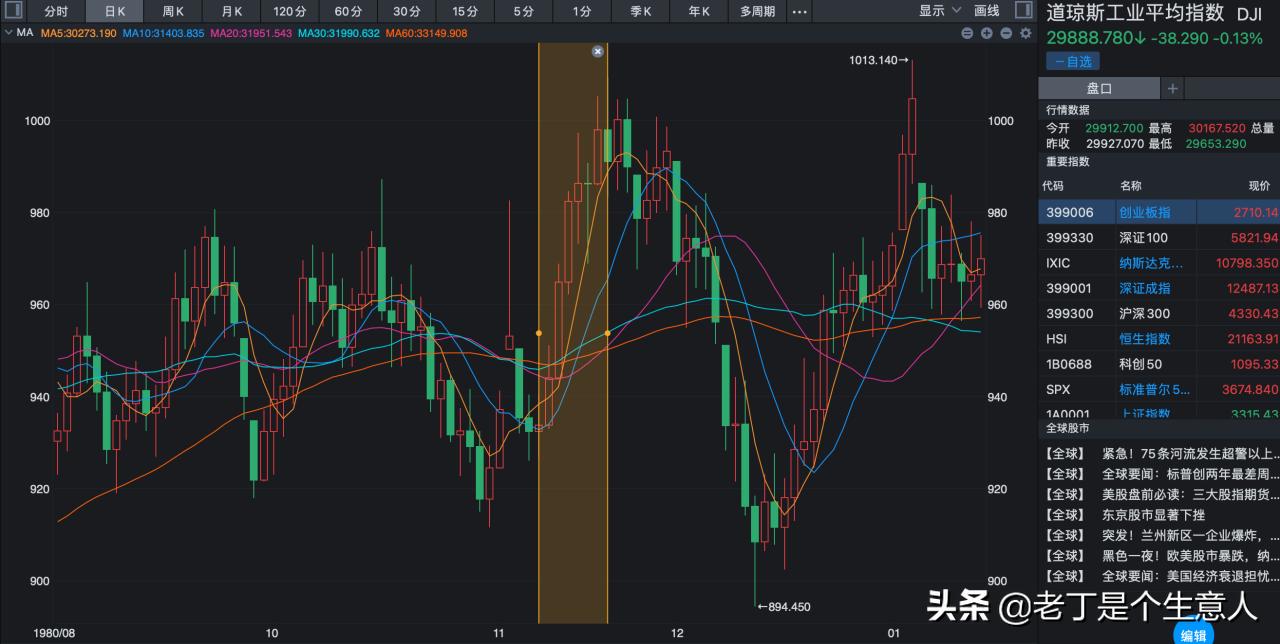Select the 分时 intraday tab
The height and width of the screenshot is (644, 1280).
(56, 11)
